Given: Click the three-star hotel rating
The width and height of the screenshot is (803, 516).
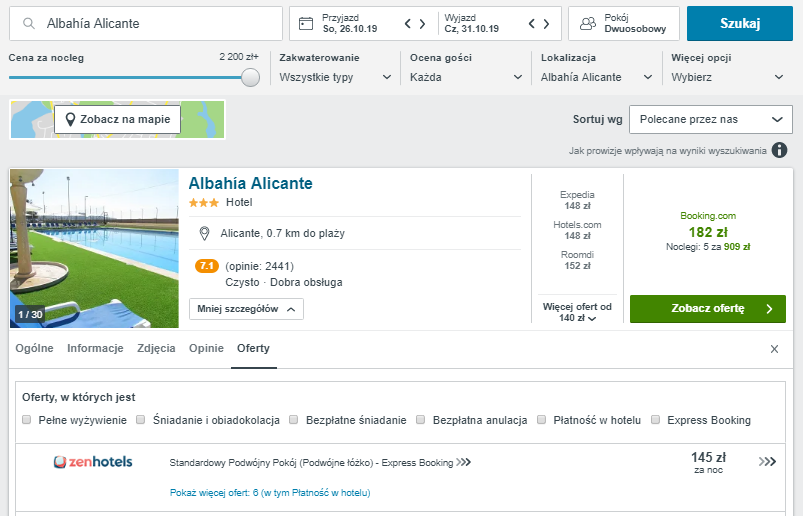Looking at the screenshot, I should (x=204, y=203).
